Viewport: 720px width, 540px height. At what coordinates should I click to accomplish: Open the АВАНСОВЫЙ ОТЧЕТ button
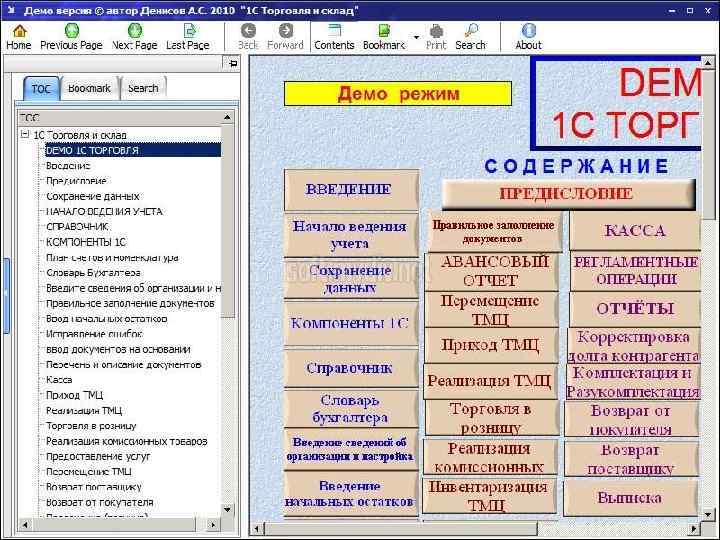(492, 271)
